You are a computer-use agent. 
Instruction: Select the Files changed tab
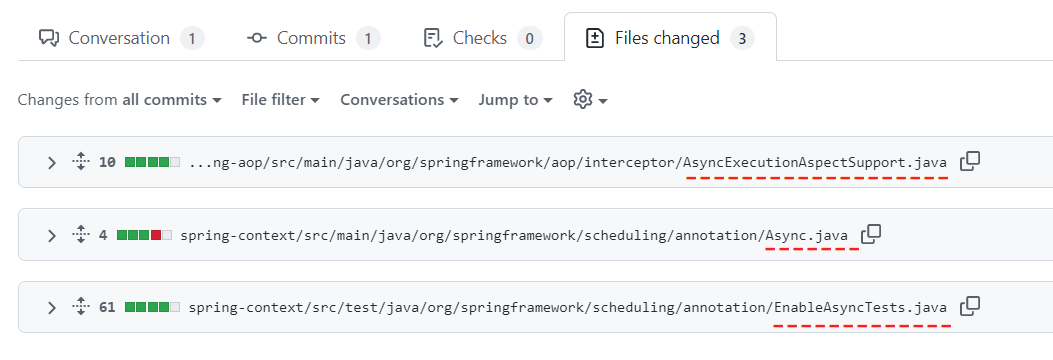[670, 38]
